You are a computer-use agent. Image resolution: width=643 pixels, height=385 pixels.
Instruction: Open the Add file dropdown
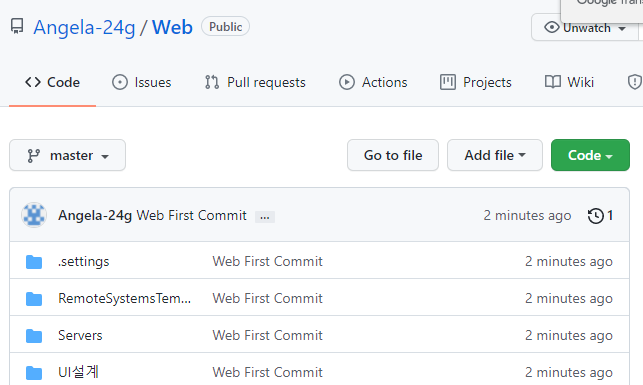495,155
